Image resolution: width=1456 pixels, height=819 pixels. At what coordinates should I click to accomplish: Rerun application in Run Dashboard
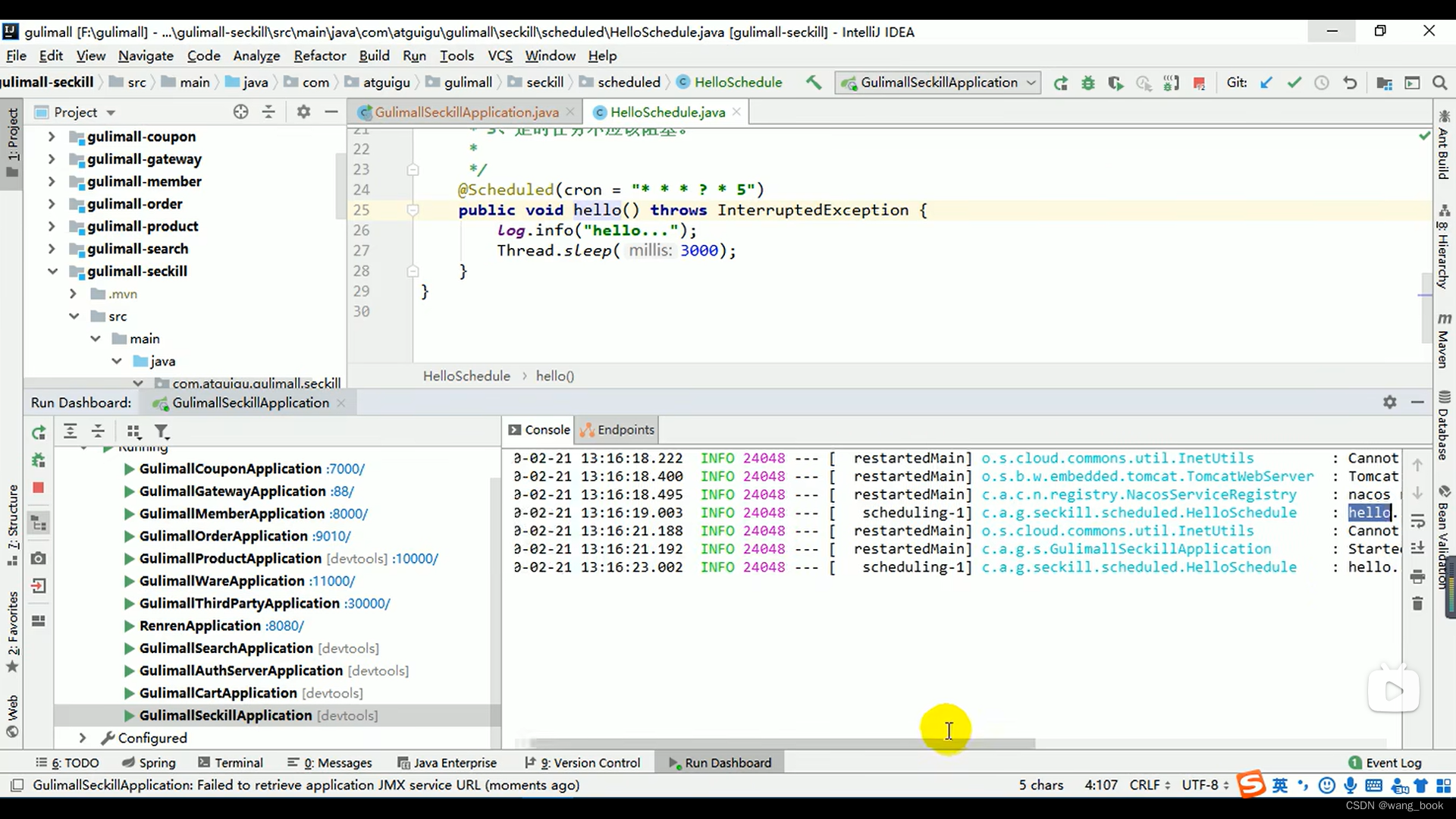39,432
